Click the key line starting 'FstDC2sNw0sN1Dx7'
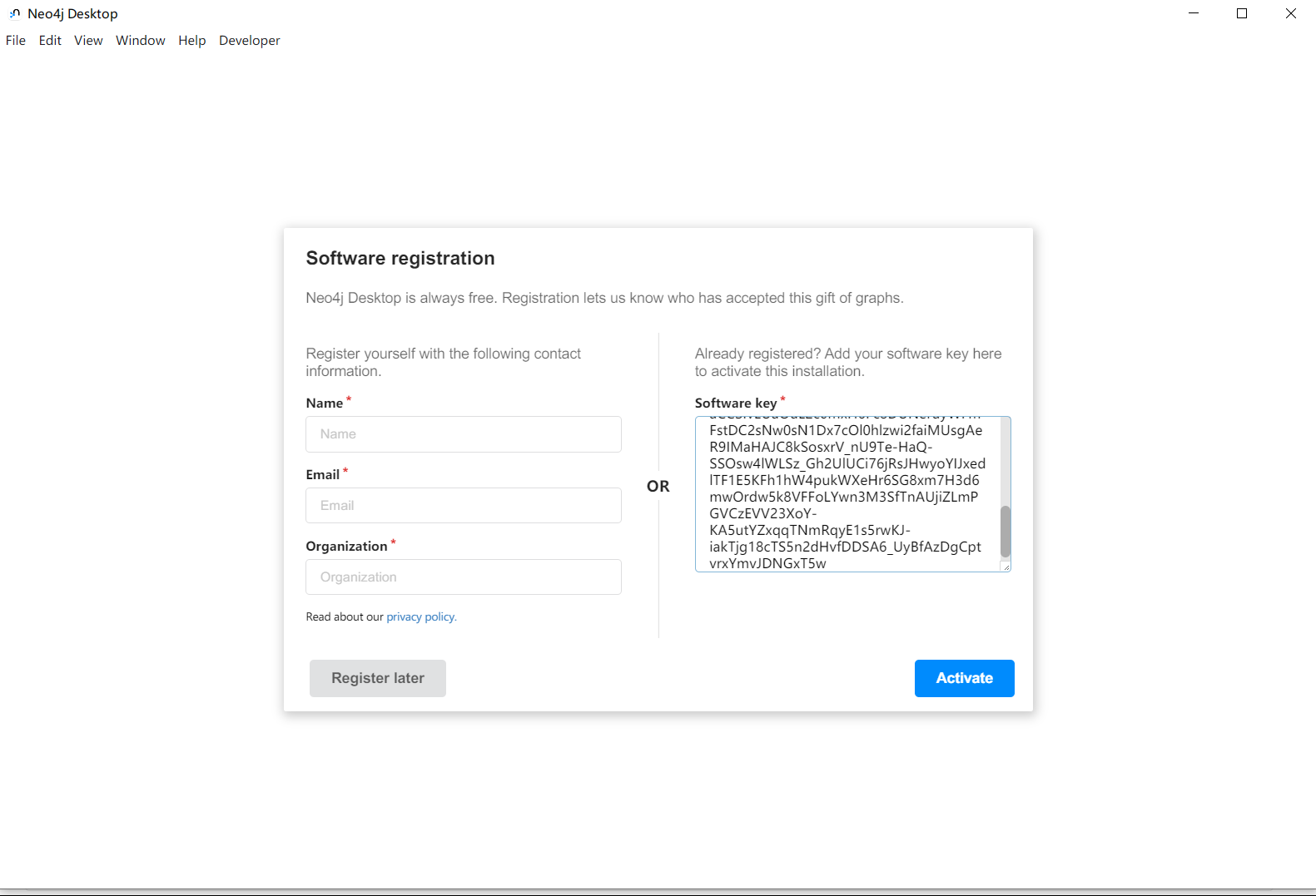 click(x=846, y=430)
